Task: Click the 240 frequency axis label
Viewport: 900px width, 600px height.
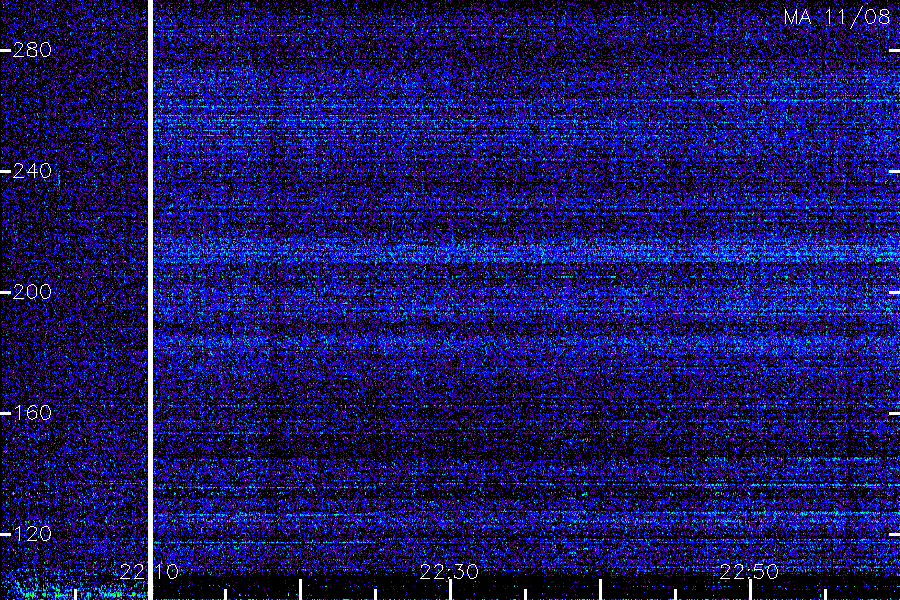Action: (32, 171)
